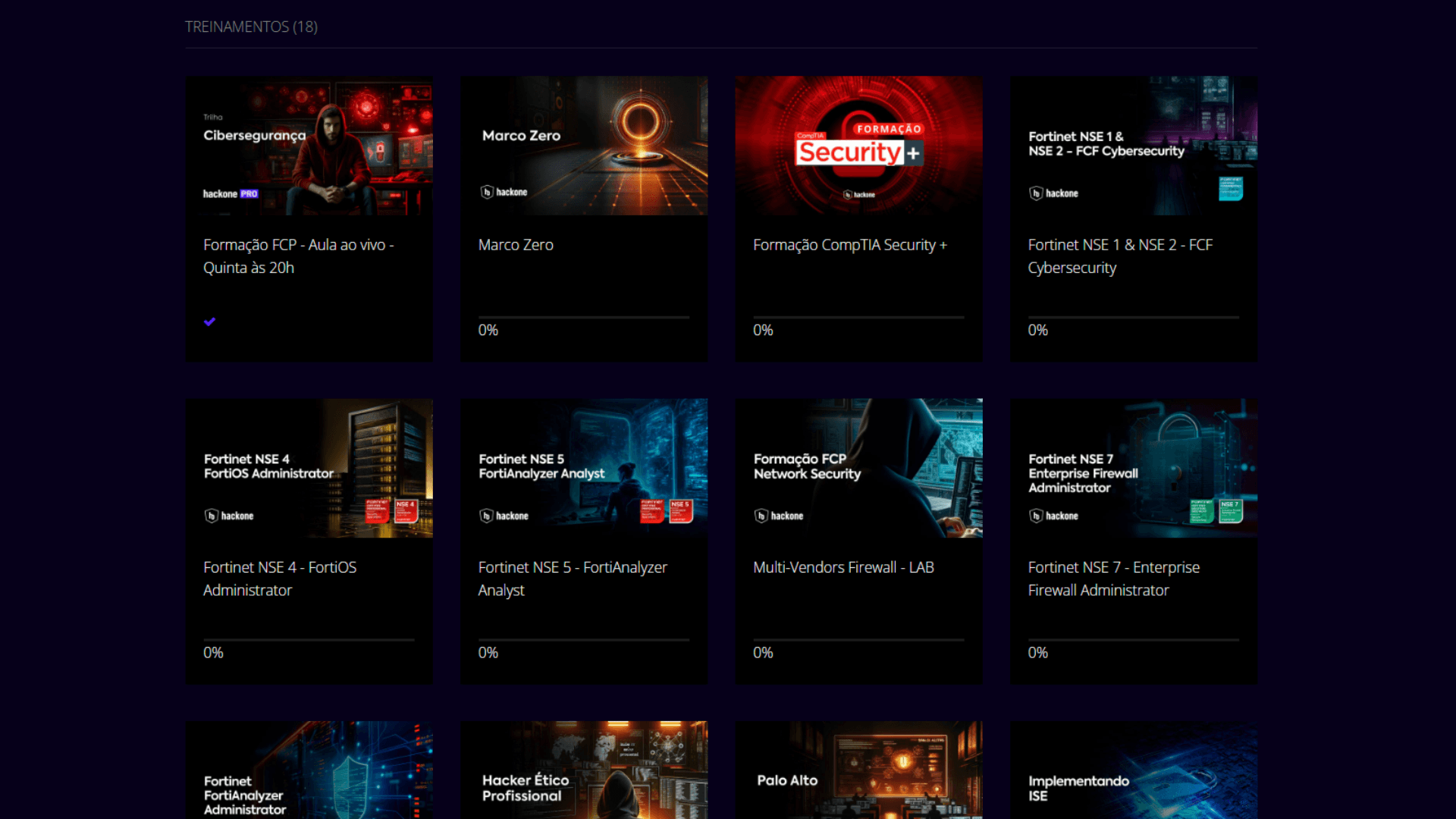The height and width of the screenshot is (819, 1456).
Task: Click 'Multi-Vendors Firewall - LAB' title
Action: [843, 567]
